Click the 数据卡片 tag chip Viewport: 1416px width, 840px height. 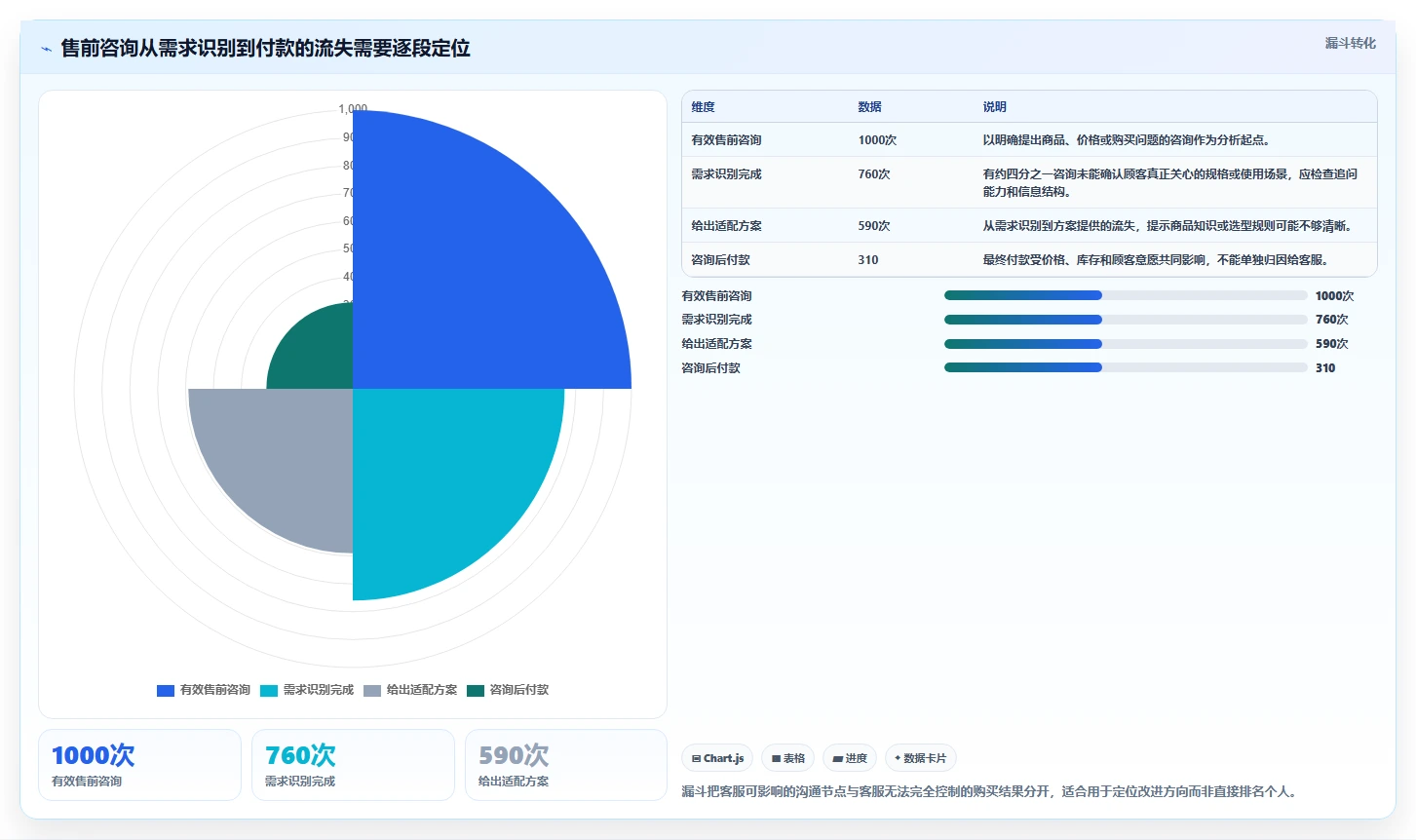(x=920, y=758)
